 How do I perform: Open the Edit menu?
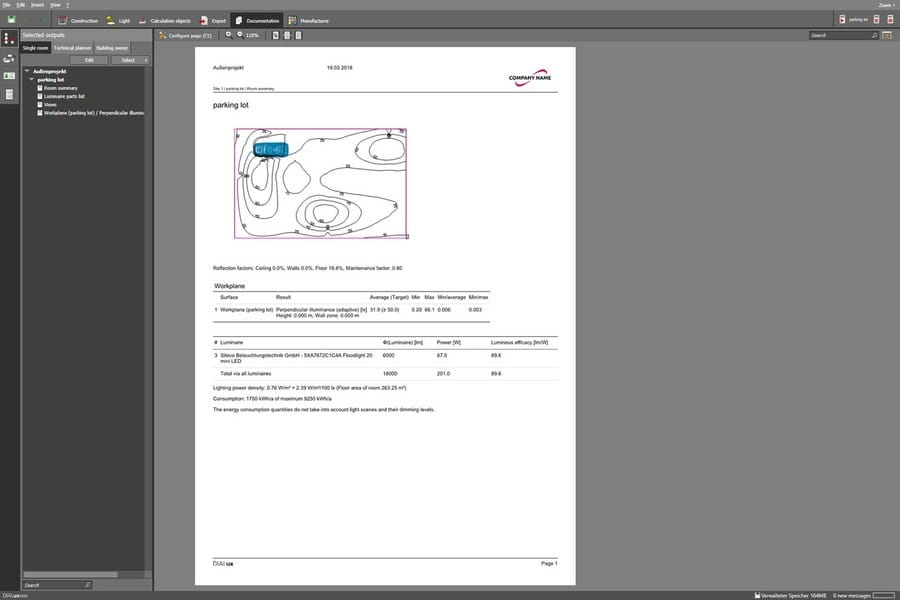coord(21,5)
